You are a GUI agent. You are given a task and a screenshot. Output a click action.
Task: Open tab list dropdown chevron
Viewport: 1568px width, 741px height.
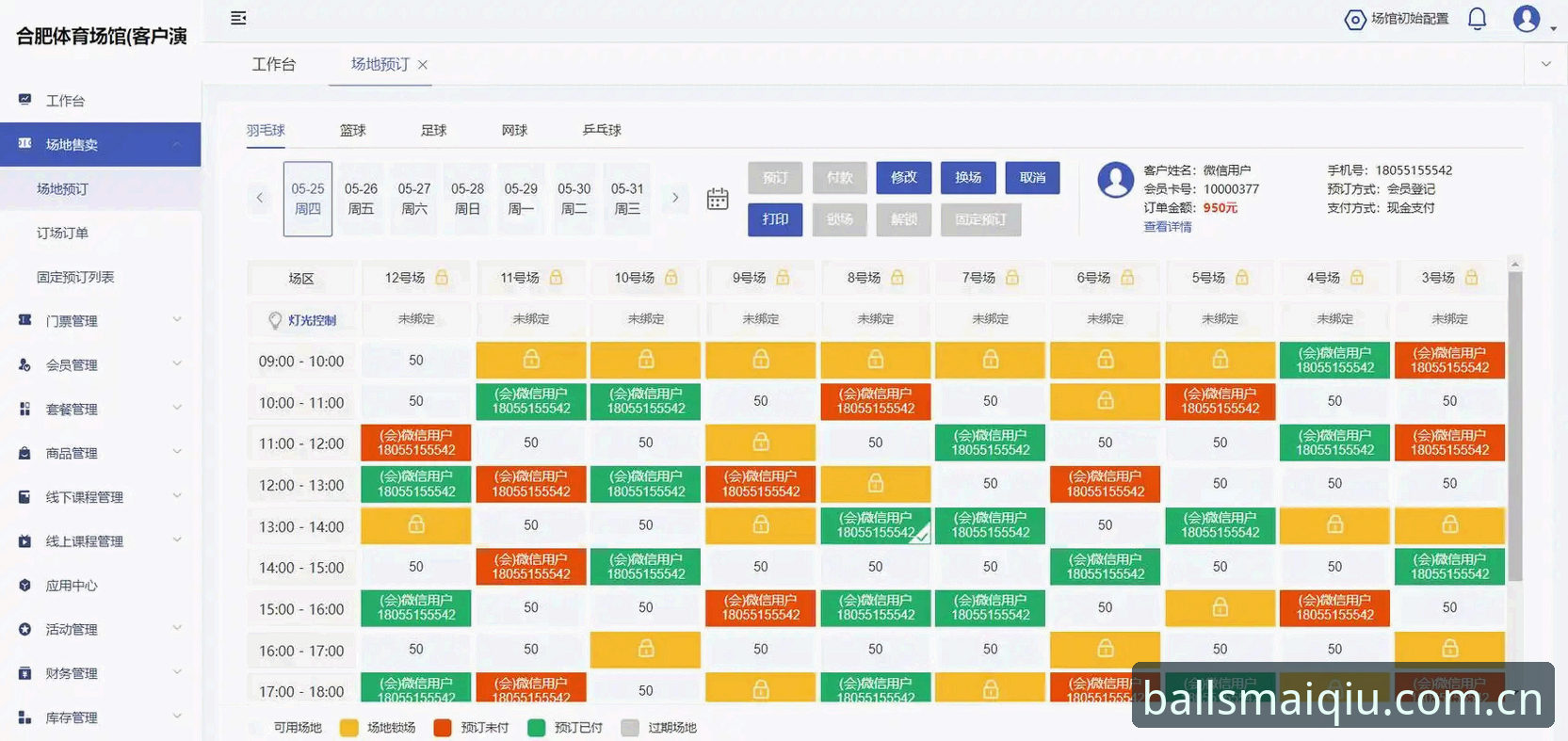point(1545,64)
